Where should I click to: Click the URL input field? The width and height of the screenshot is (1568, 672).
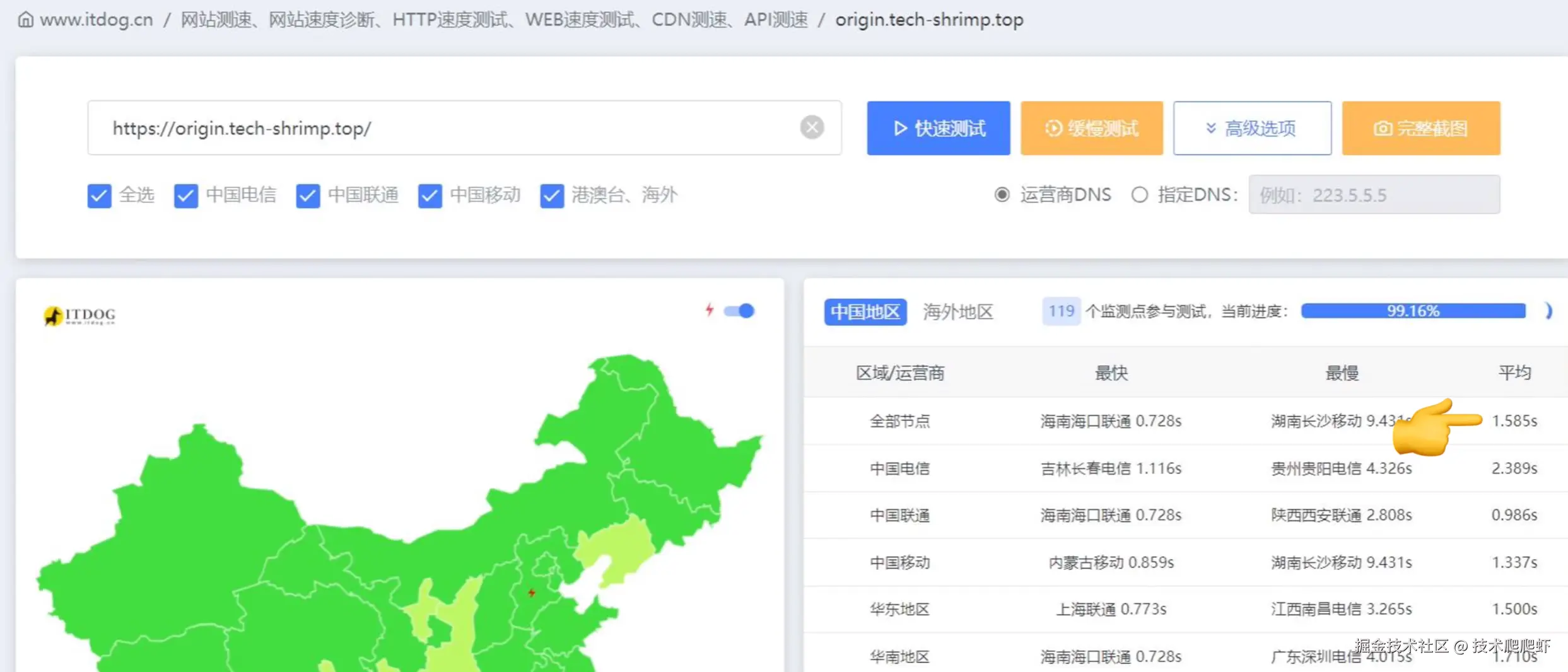click(464, 128)
